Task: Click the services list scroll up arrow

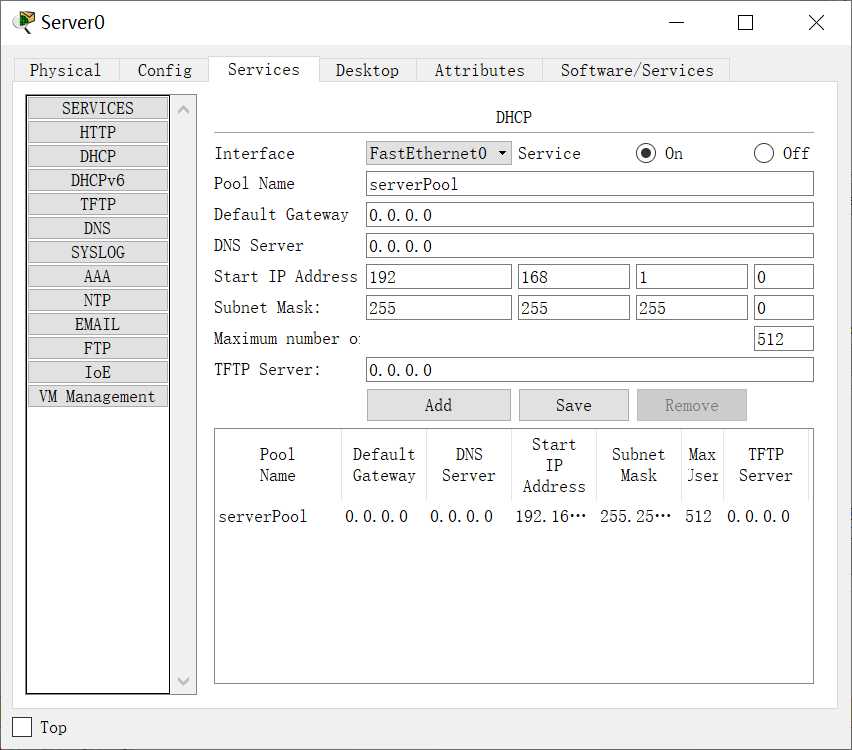Action: click(x=184, y=110)
